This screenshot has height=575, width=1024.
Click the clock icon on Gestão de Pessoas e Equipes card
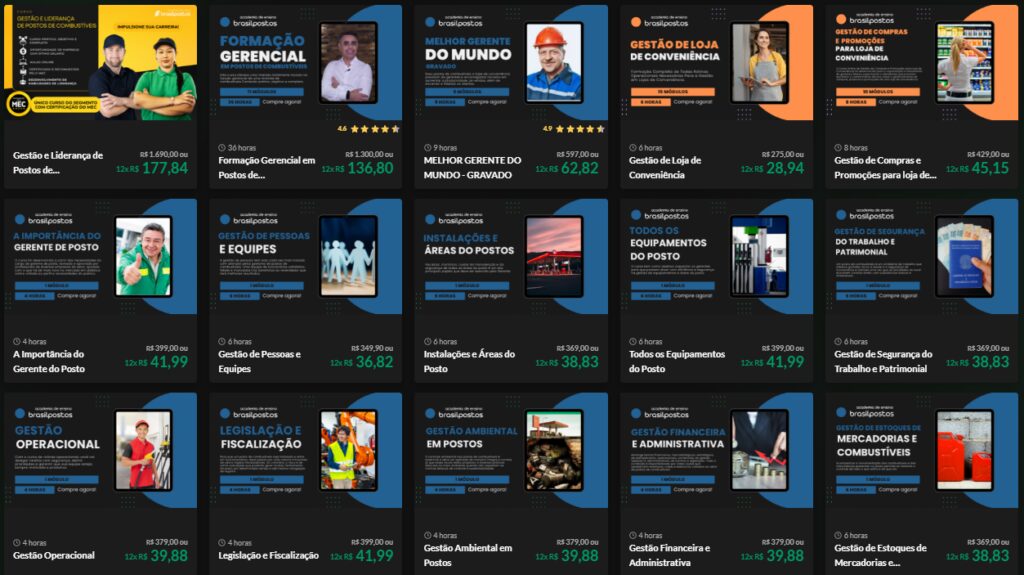(x=222, y=341)
